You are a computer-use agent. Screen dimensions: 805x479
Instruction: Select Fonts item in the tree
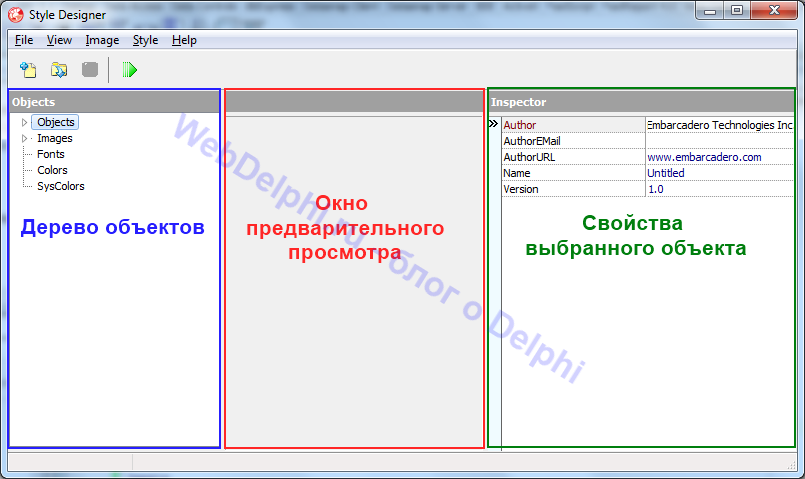[50, 154]
